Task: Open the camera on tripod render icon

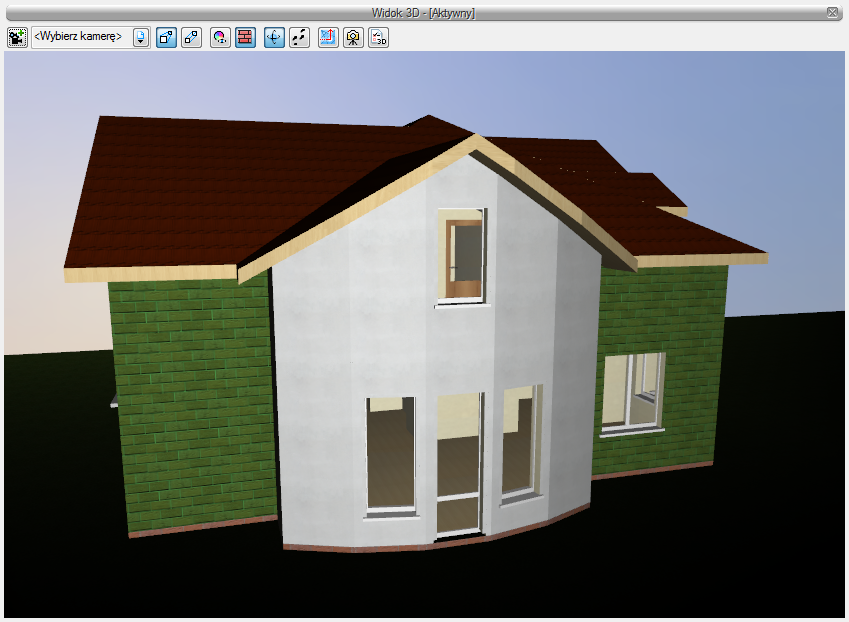Action: [353, 37]
